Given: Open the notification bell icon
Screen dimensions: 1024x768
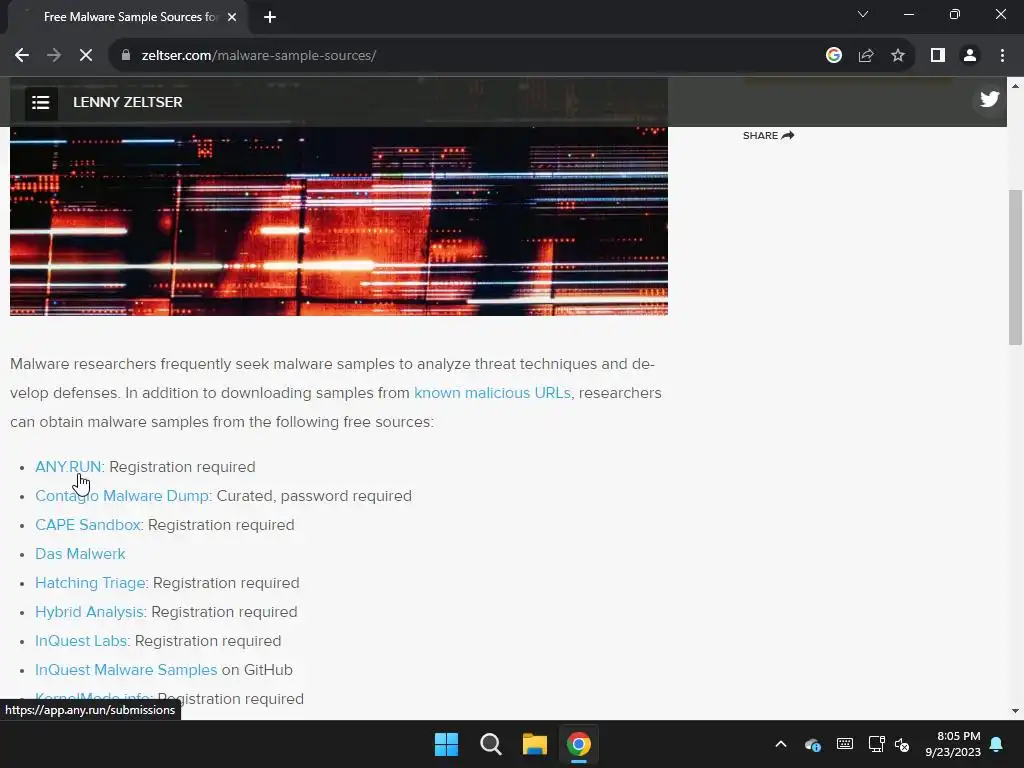Looking at the screenshot, I should pos(997,744).
